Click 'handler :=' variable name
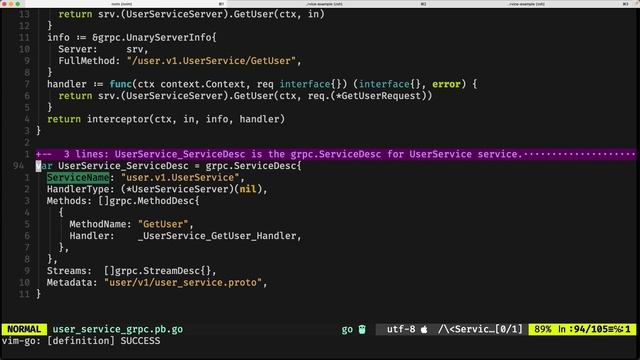Image resolution: width=640 pixels, height=360 pixels. tap(67, 84)
